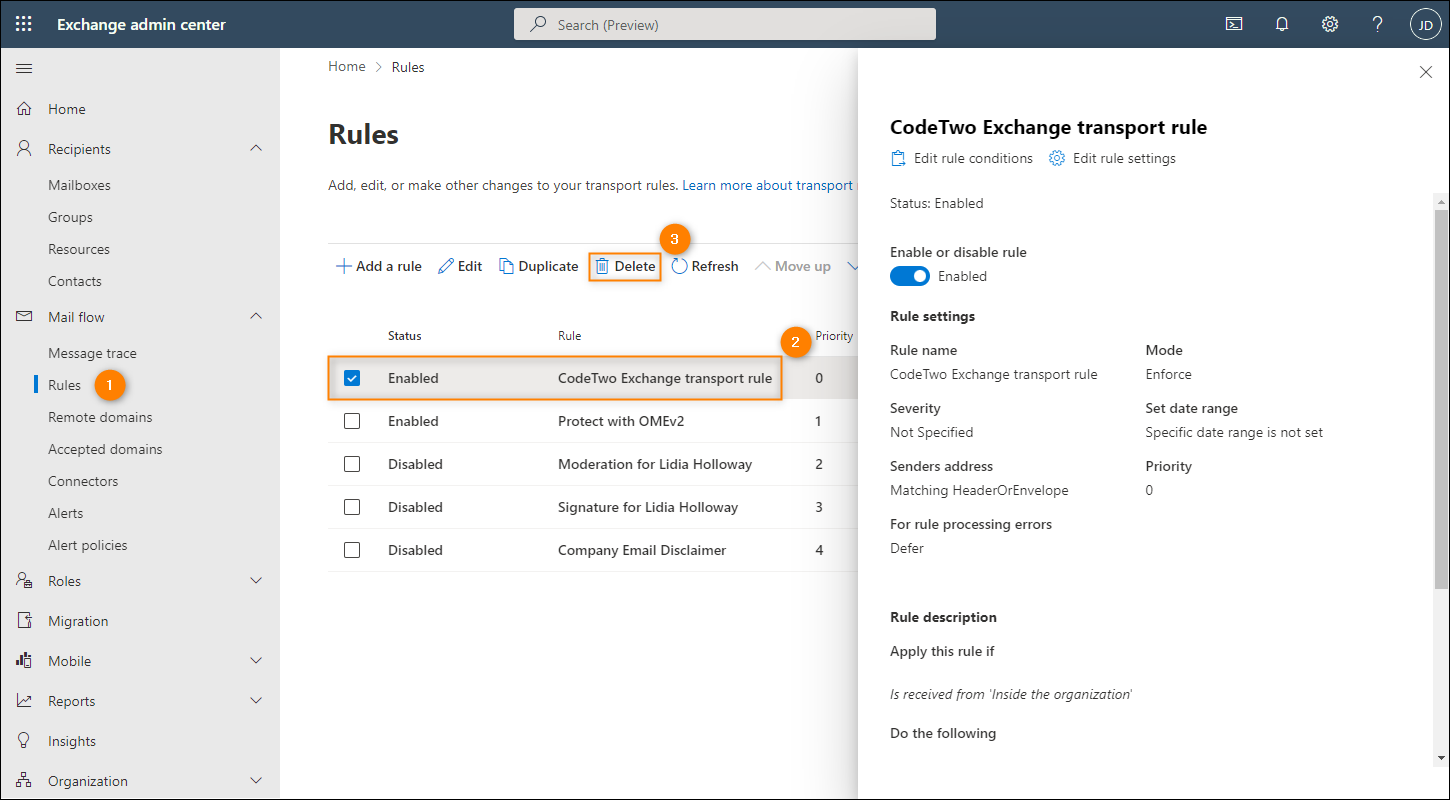The image size is (1450, 800).
Task: Click the Home house icon in sidebar
Action: 25,109
